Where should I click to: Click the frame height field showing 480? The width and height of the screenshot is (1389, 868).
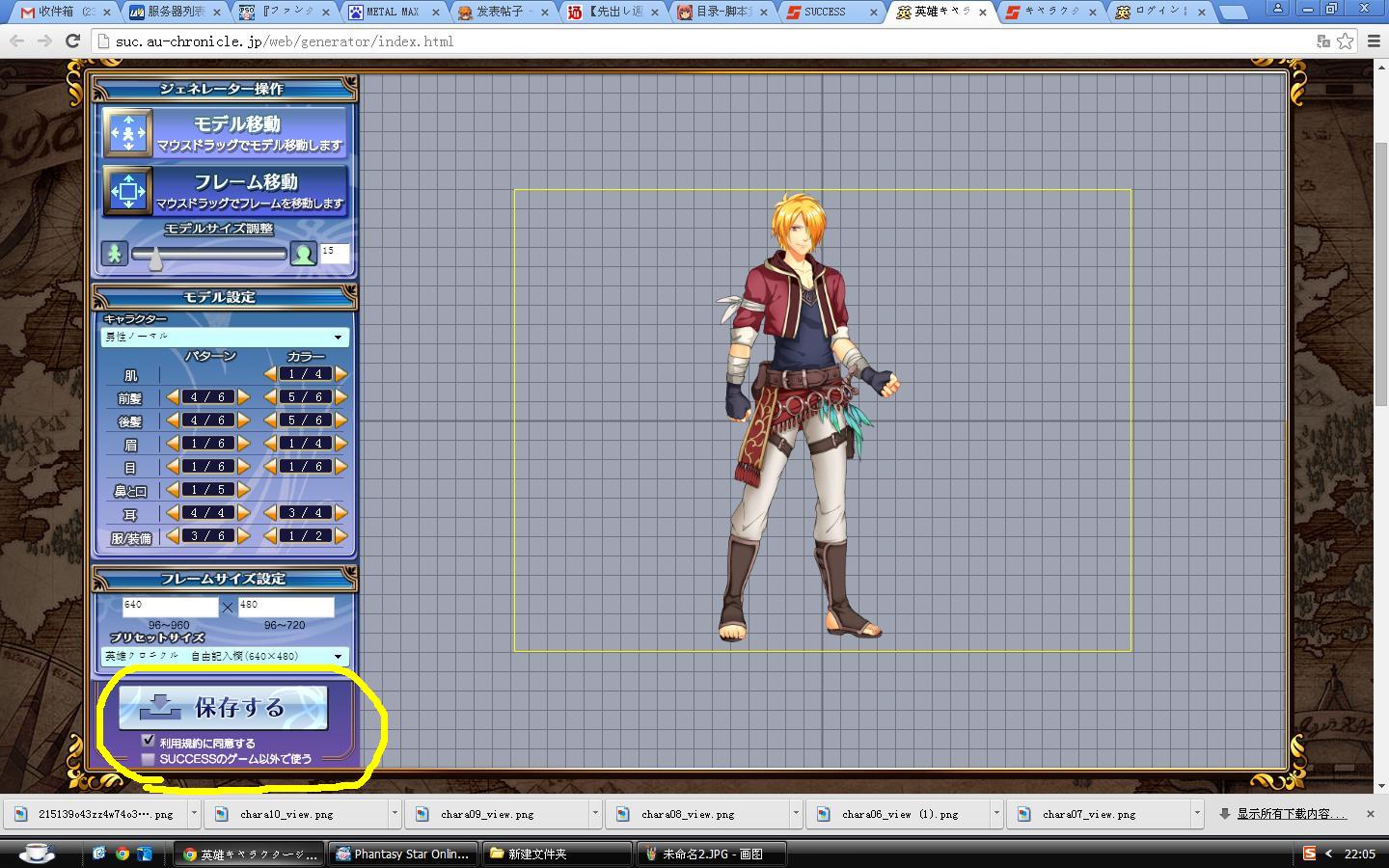click(x=286, y=606)
